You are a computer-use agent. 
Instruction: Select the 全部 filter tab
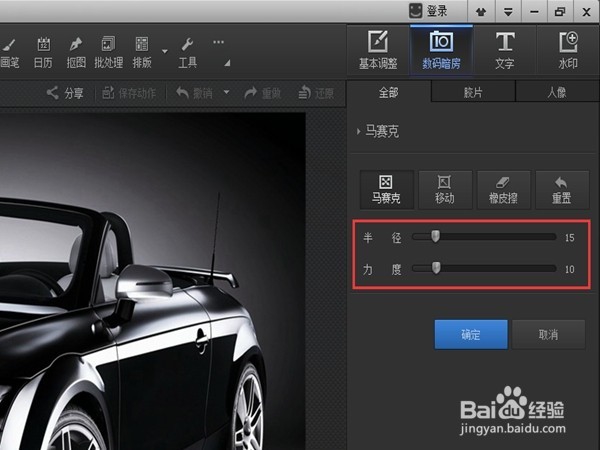389,92
